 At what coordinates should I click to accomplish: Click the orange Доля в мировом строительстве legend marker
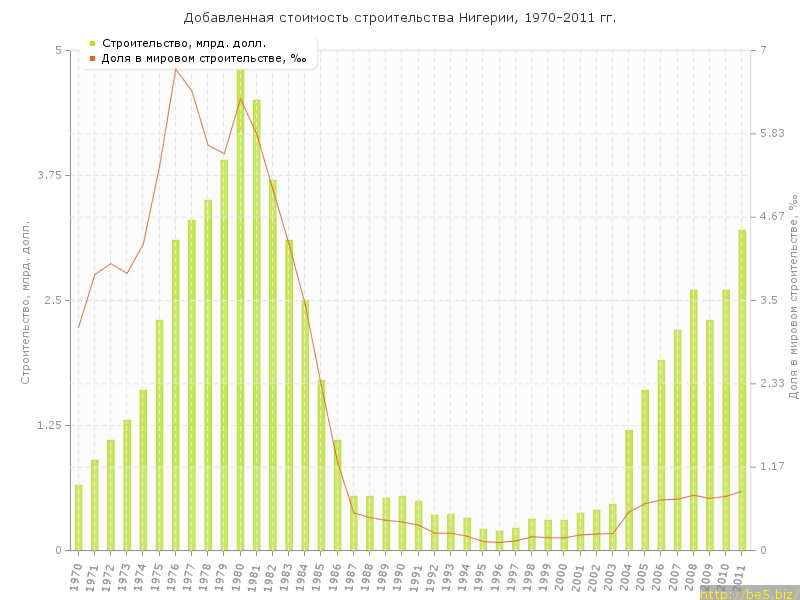[x=92, y=58]
